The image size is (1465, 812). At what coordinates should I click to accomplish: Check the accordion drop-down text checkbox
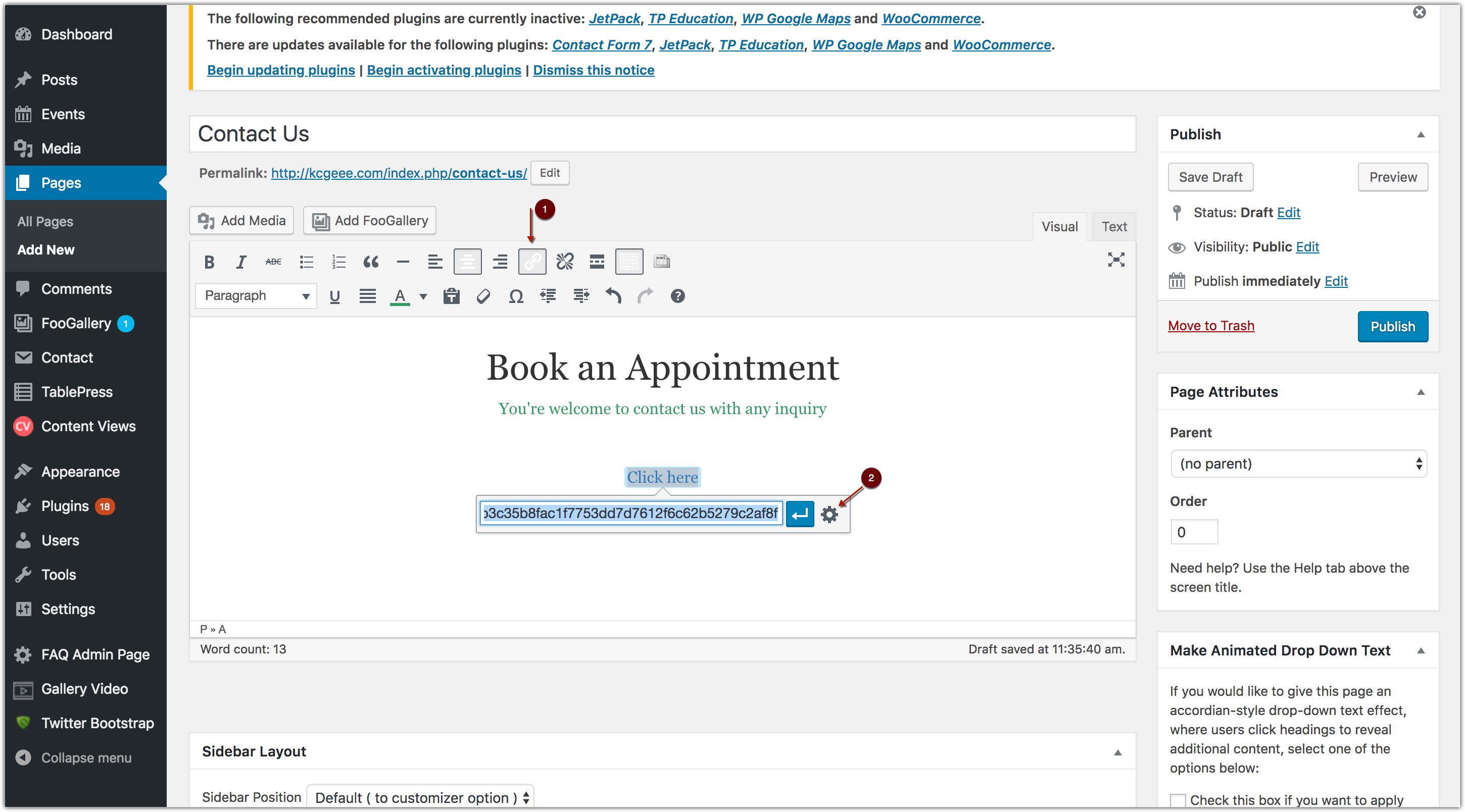(1177, 800)
